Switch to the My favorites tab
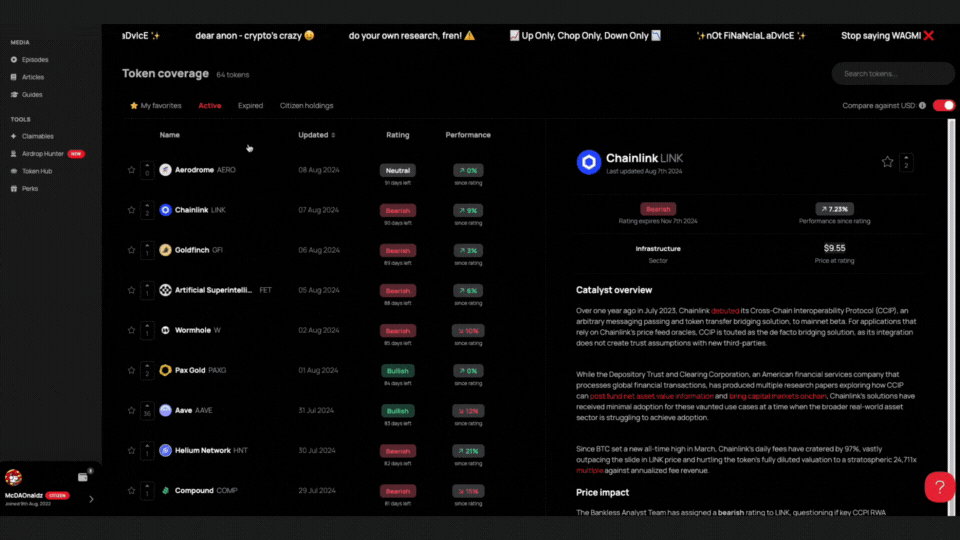The image size is (960, 540). [156, 105]
